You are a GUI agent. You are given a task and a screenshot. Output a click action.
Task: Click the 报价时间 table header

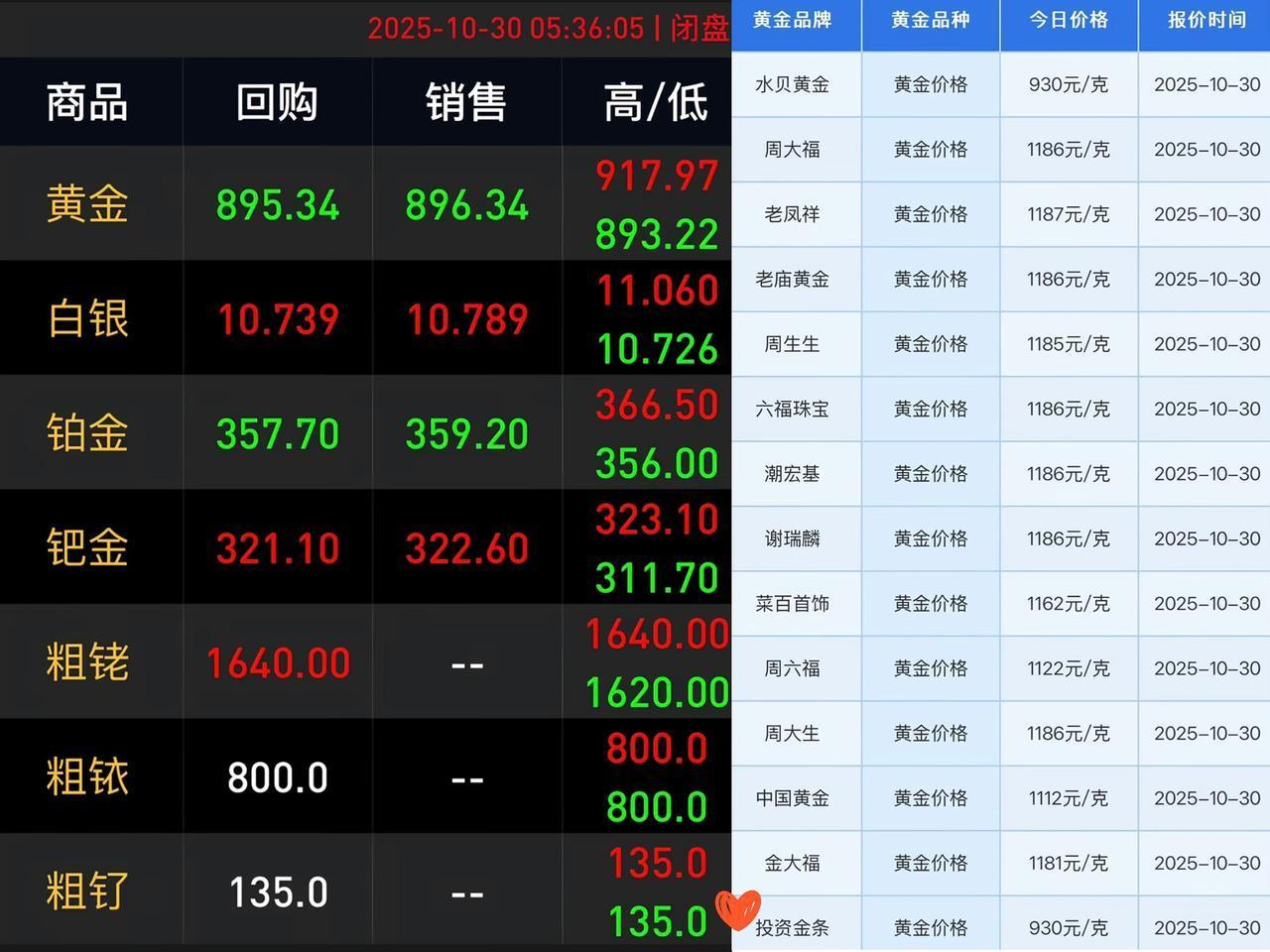[1206, 20]
